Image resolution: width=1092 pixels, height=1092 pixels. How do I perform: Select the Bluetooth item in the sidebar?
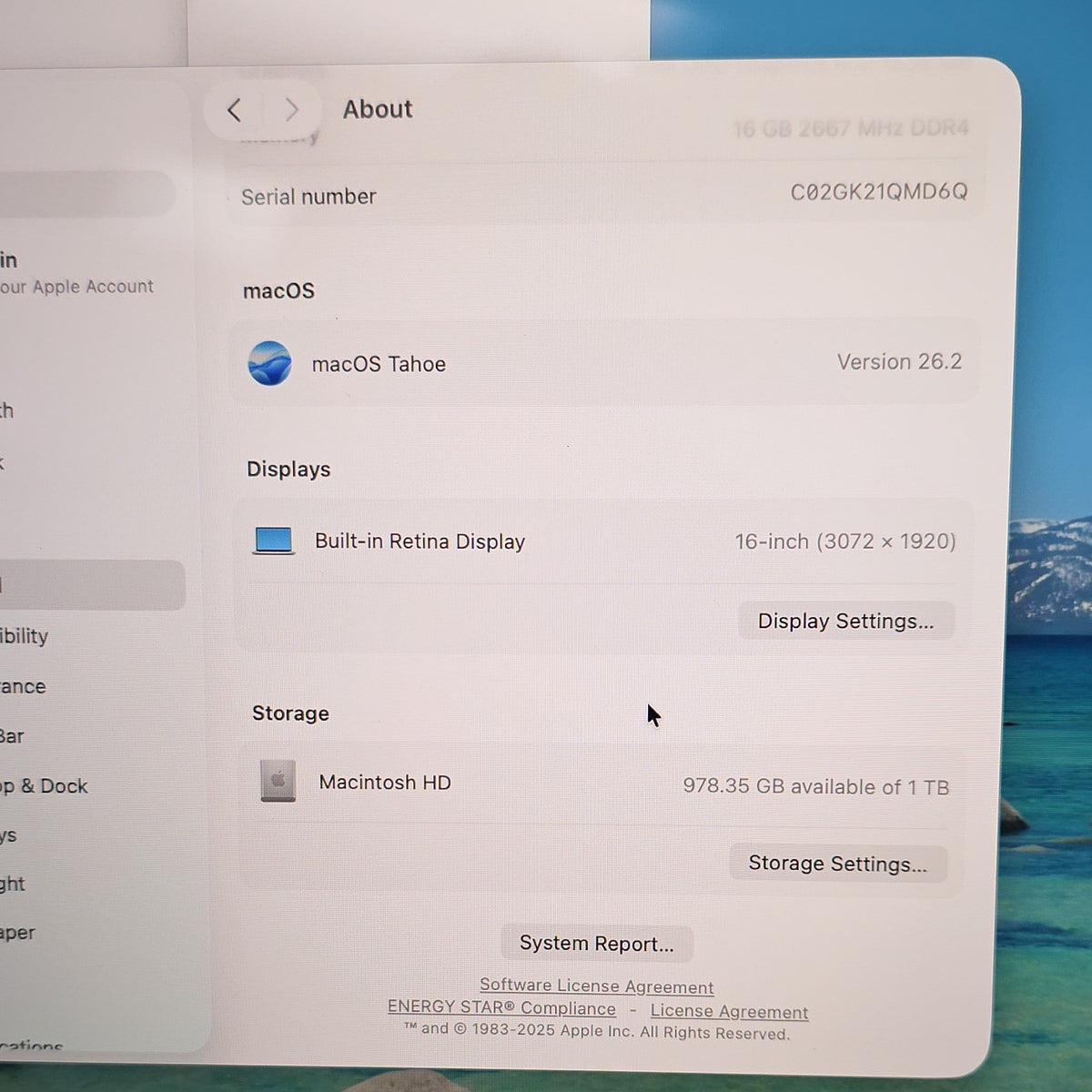pos(7,410)
